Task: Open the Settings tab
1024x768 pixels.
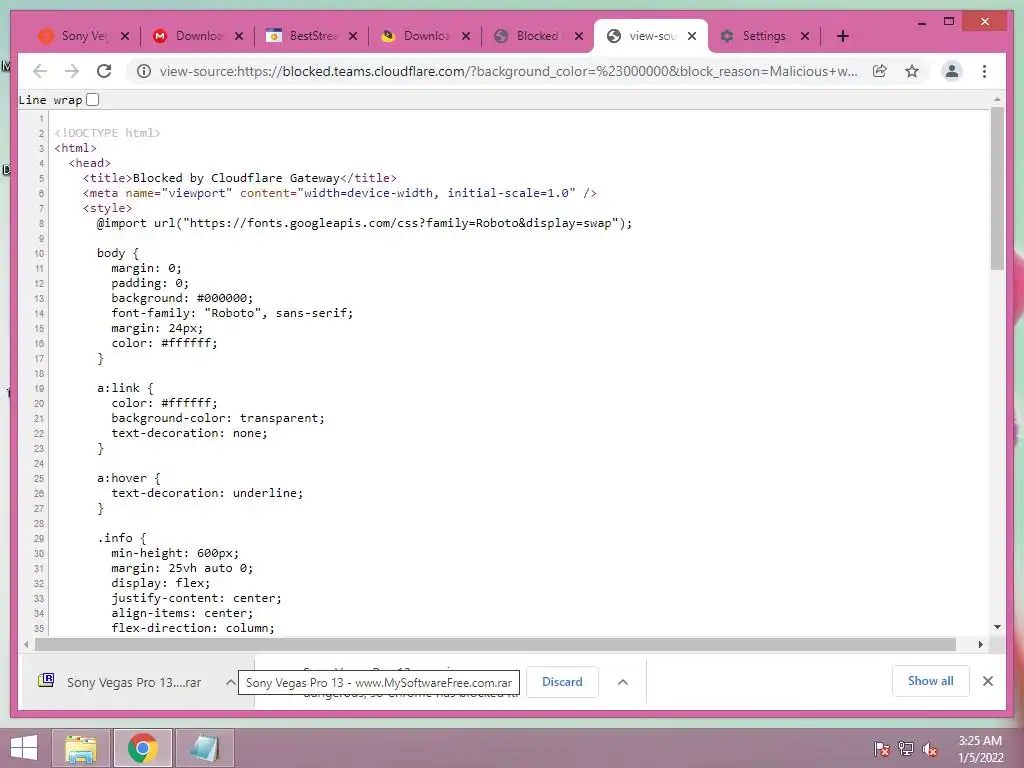Action: [x=754, y=36]
